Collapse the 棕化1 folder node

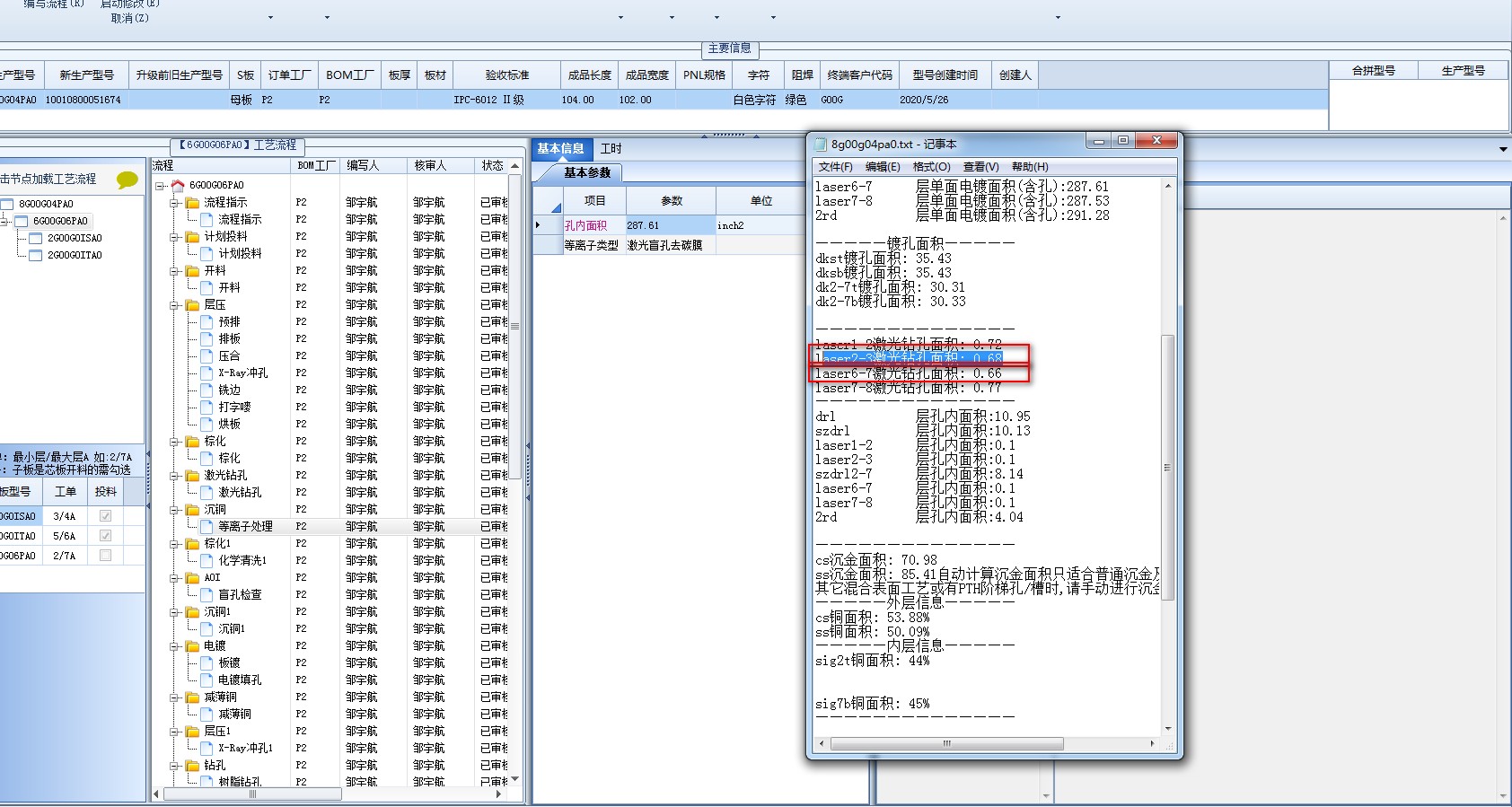click(175, 544)
